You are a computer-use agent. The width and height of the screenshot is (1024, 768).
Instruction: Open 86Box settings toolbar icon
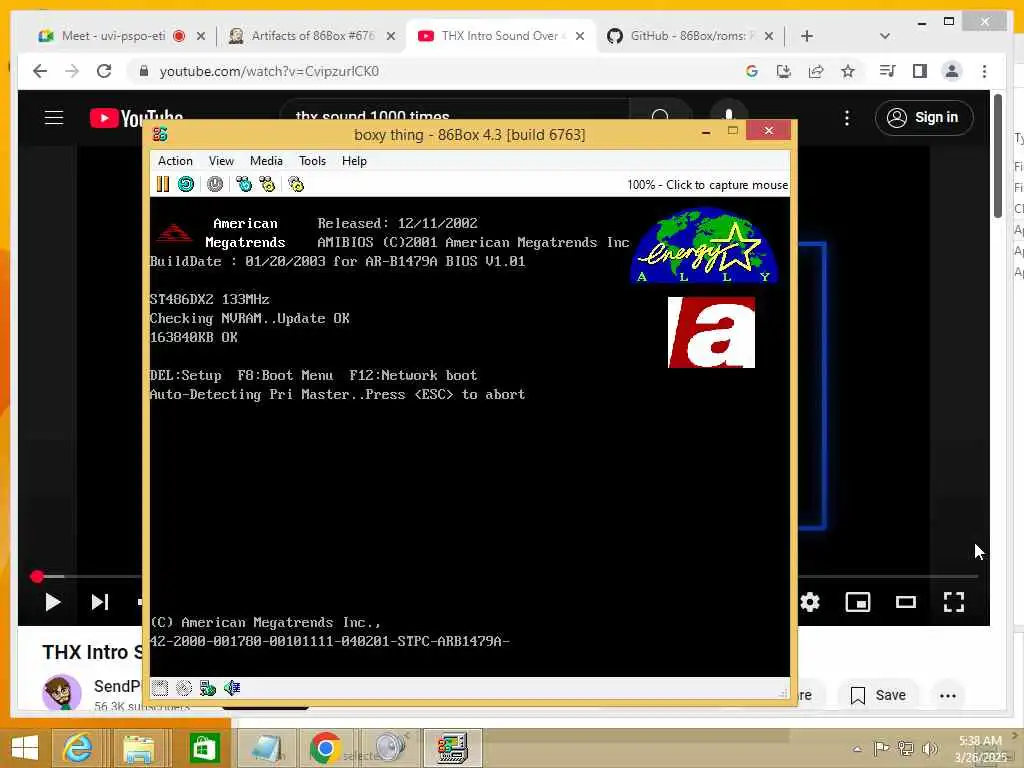tap(296, 184)
